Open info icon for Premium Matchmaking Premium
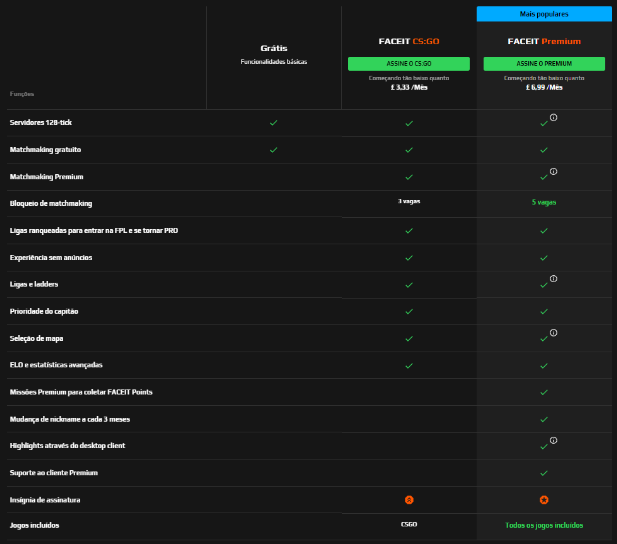Screen dimensions: 617x544 coord(553,171)
